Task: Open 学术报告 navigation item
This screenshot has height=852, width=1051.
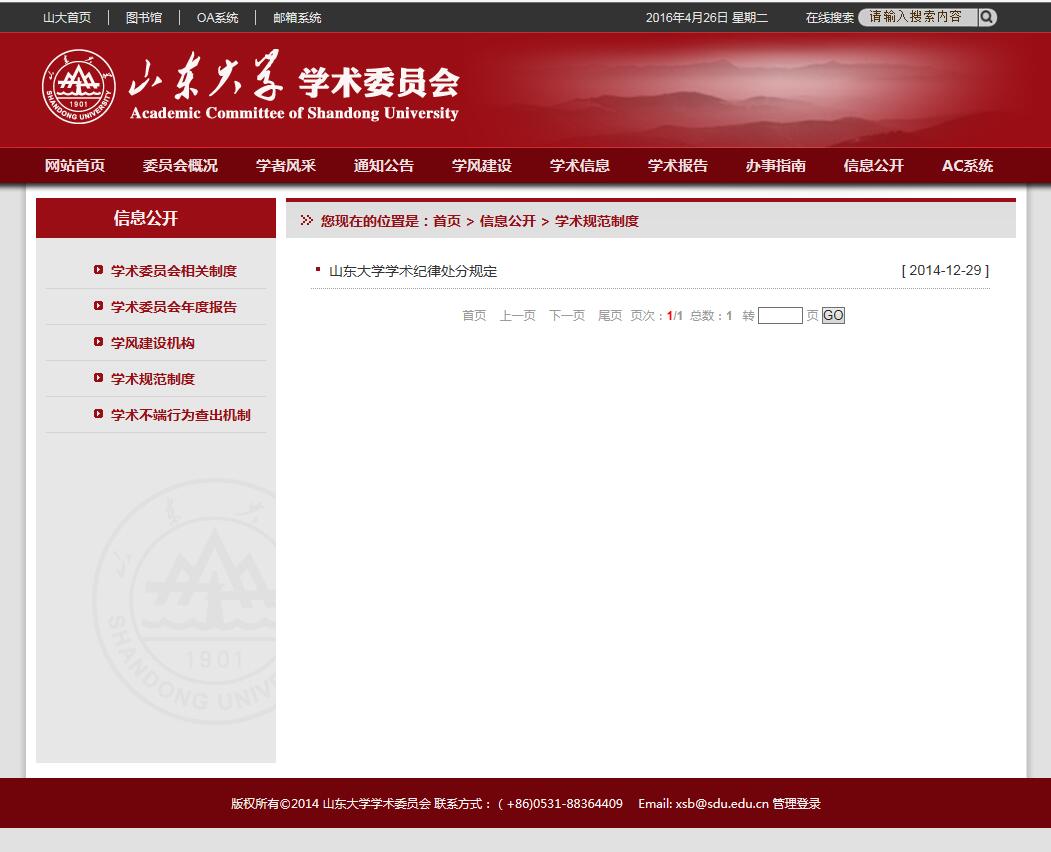Action: click(678, 166)
